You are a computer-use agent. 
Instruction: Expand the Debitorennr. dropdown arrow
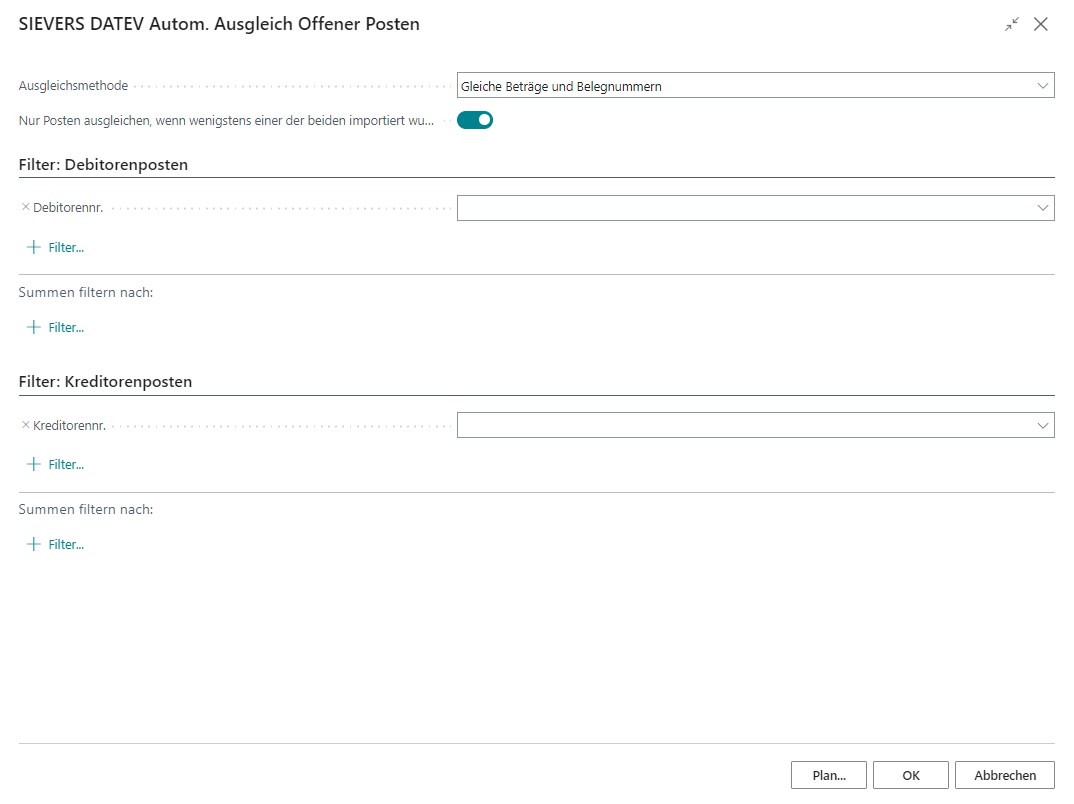click(1043, 208)
